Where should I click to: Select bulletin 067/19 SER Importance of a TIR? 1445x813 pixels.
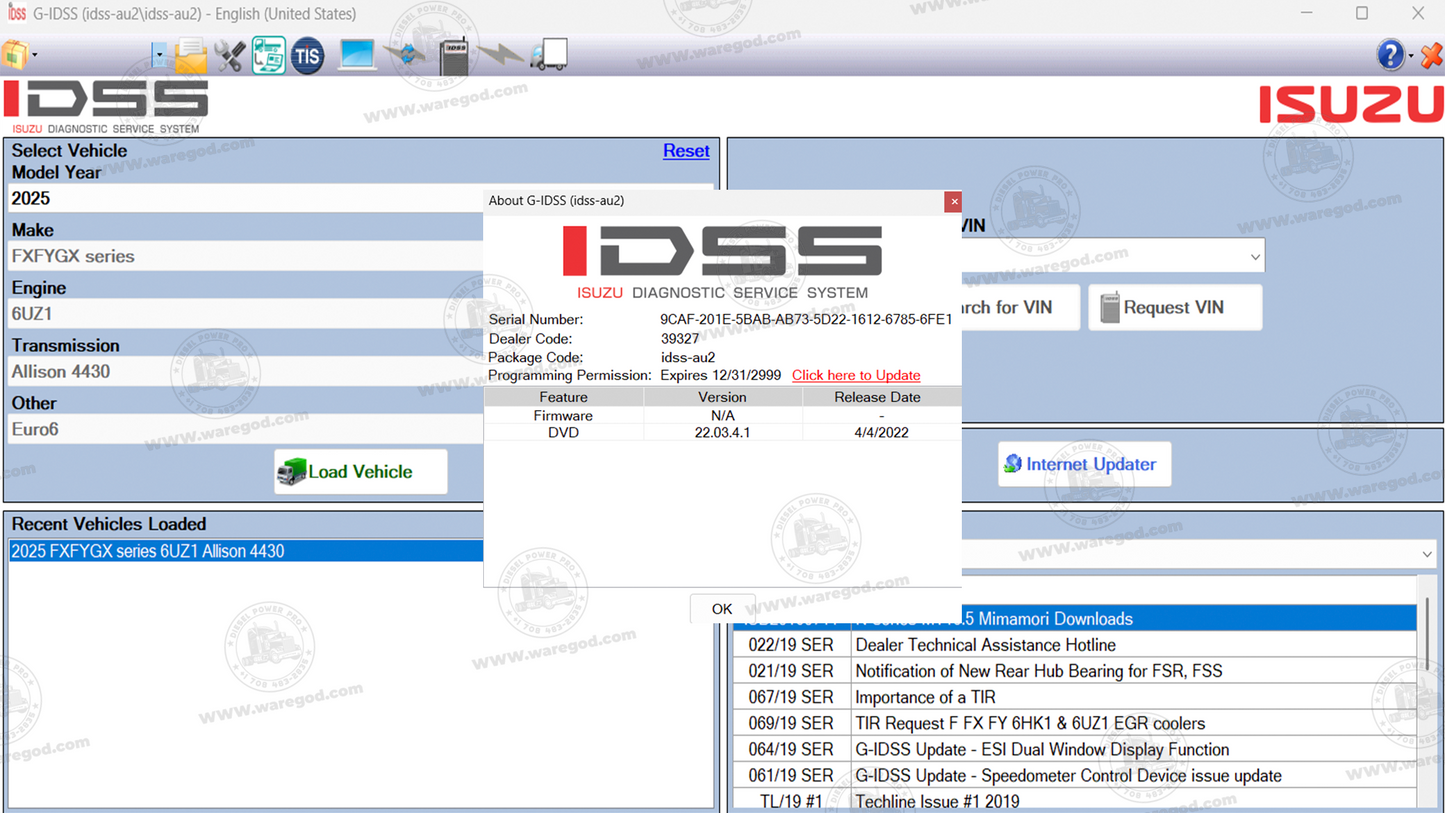(x=1000, y=697)
